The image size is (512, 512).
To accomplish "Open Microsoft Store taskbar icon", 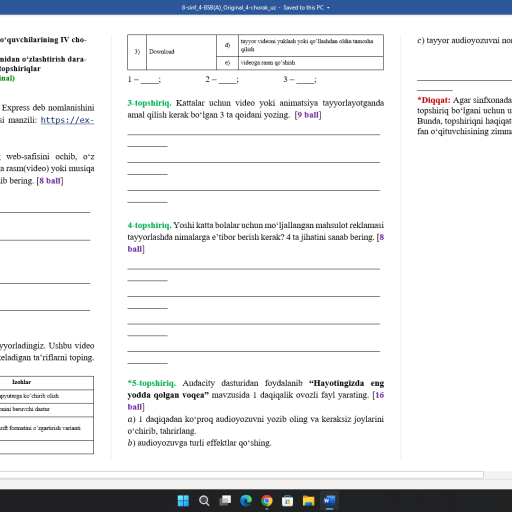I will coord(287,500).
